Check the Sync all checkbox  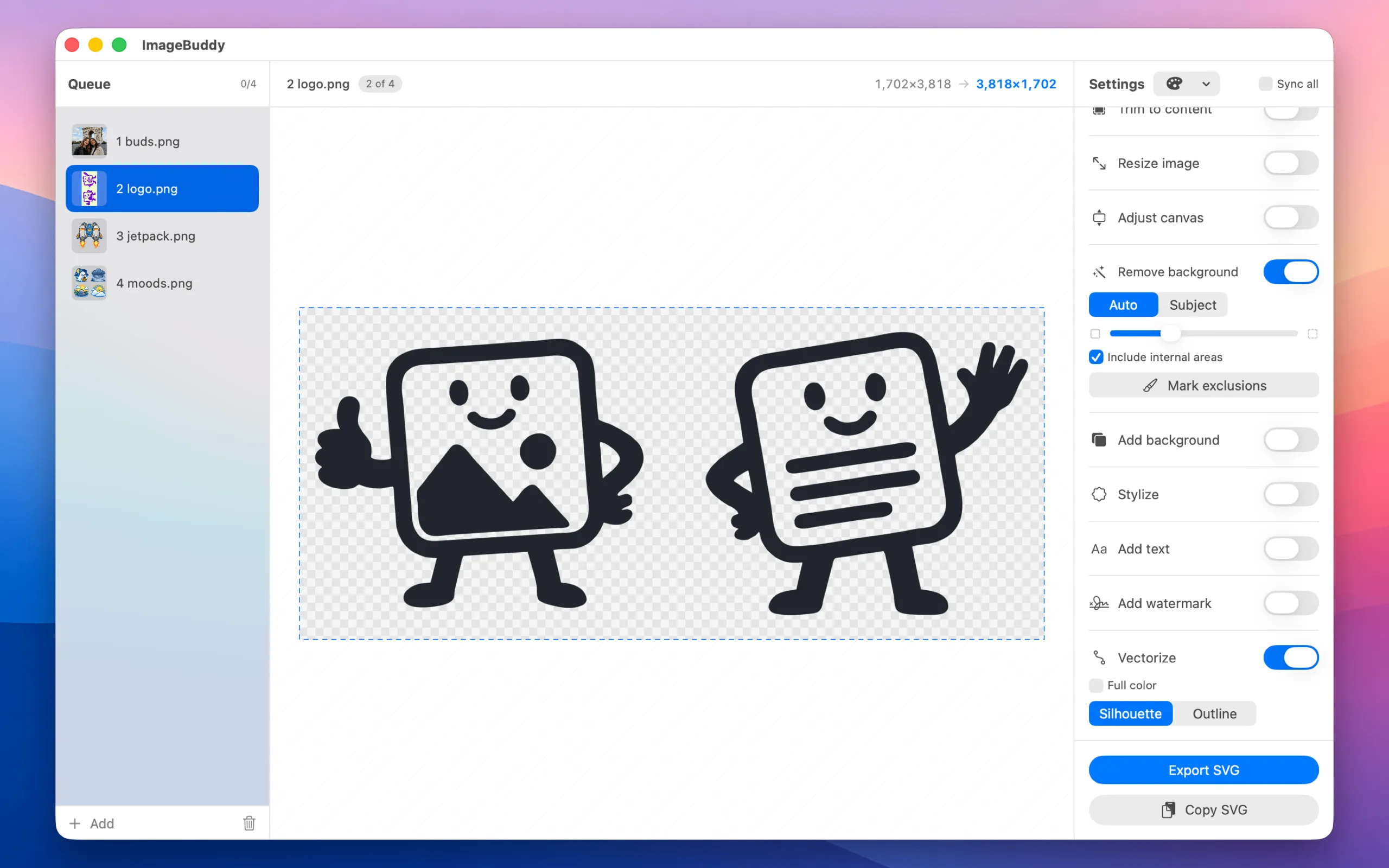click(x=1265, y=84)
